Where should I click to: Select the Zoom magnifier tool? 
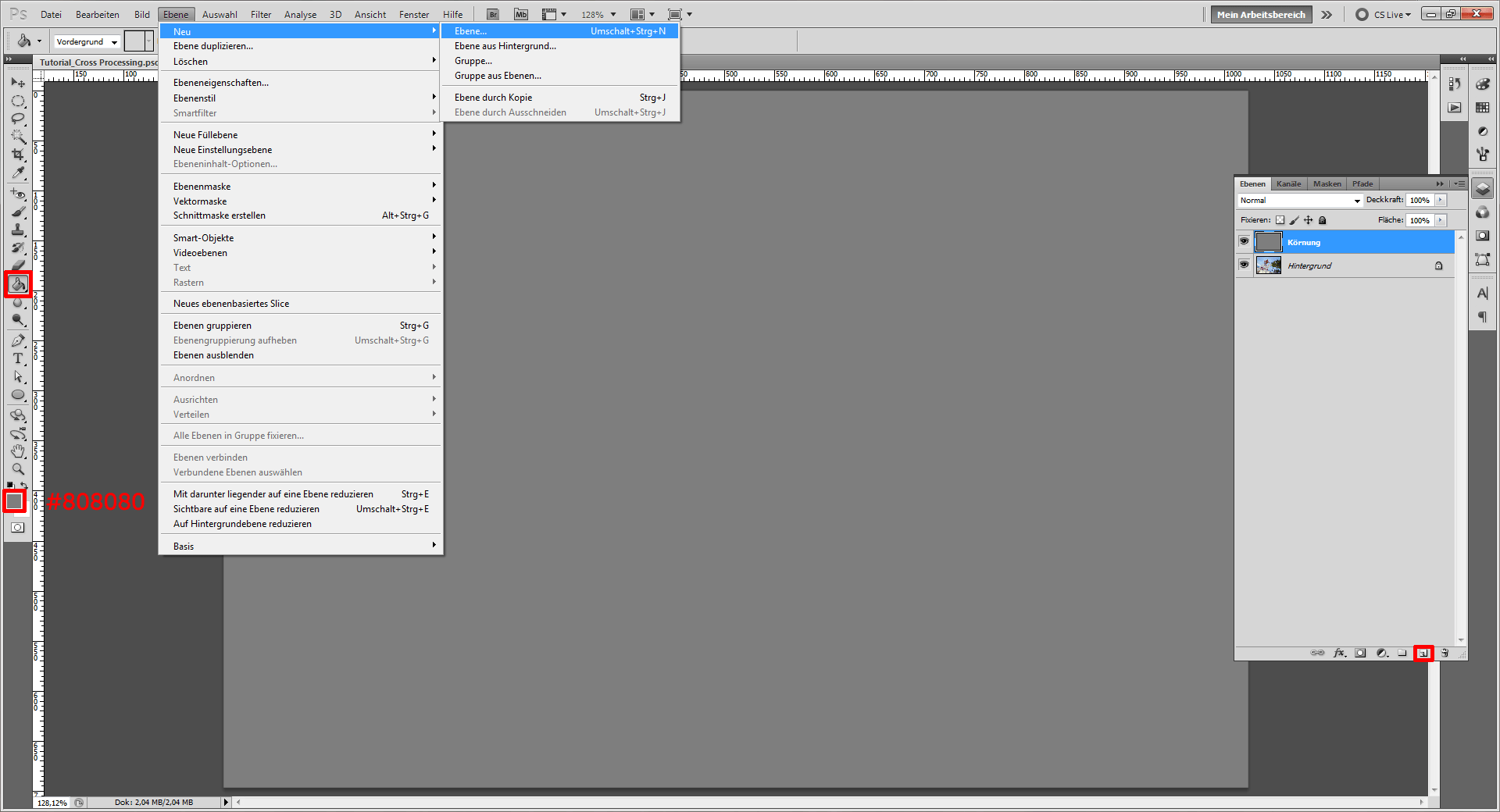click(18, 469)
